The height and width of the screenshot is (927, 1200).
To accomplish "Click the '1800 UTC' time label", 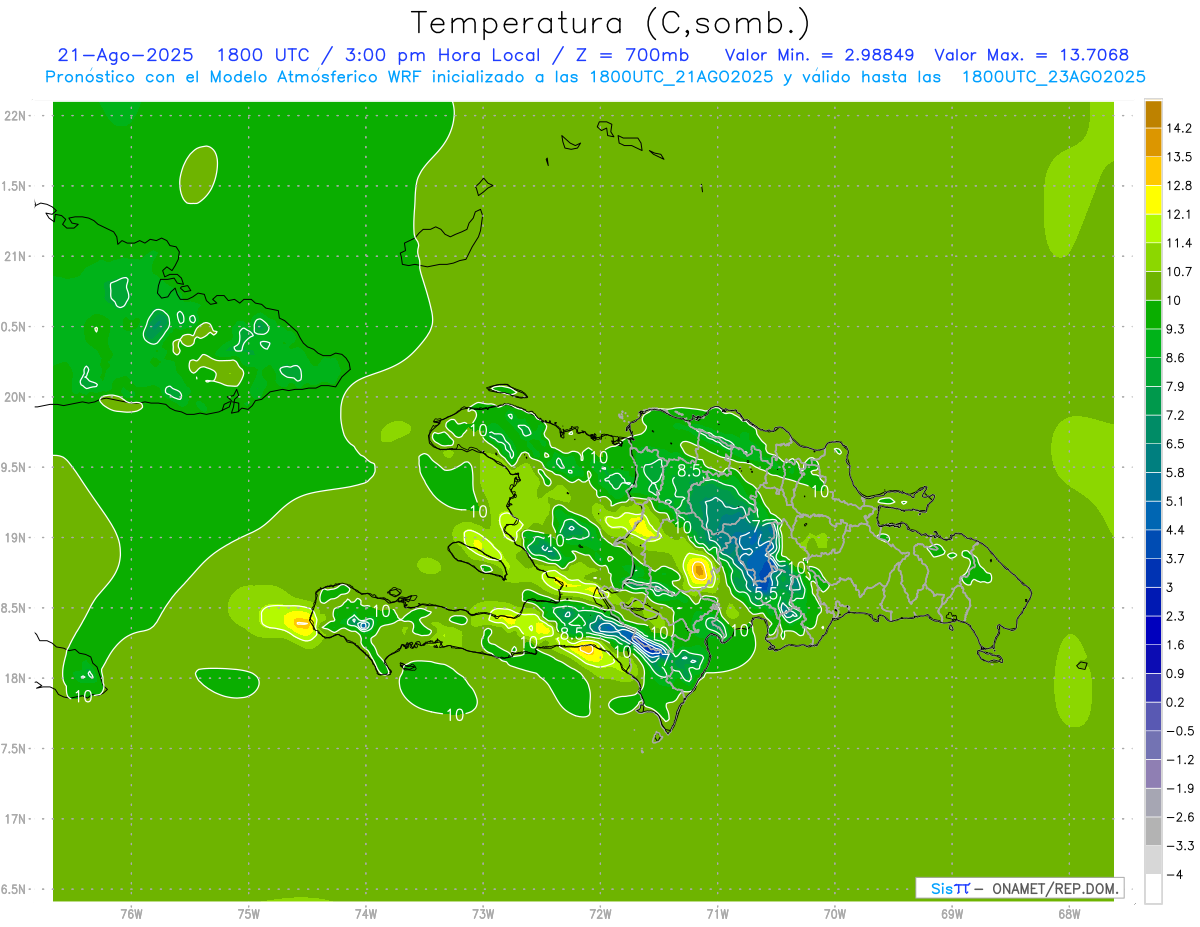I will point(264,55).
